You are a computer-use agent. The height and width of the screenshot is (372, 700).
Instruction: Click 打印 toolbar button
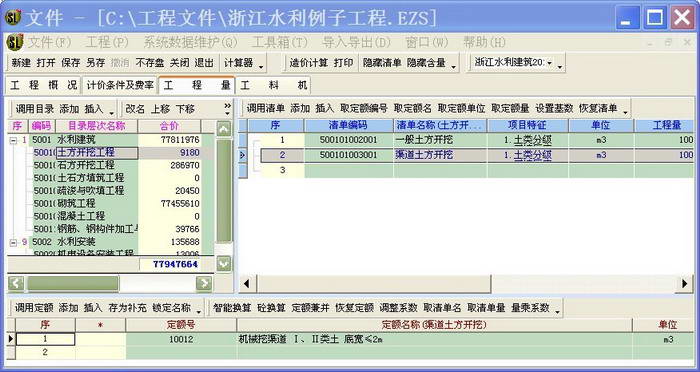[343, 63]
